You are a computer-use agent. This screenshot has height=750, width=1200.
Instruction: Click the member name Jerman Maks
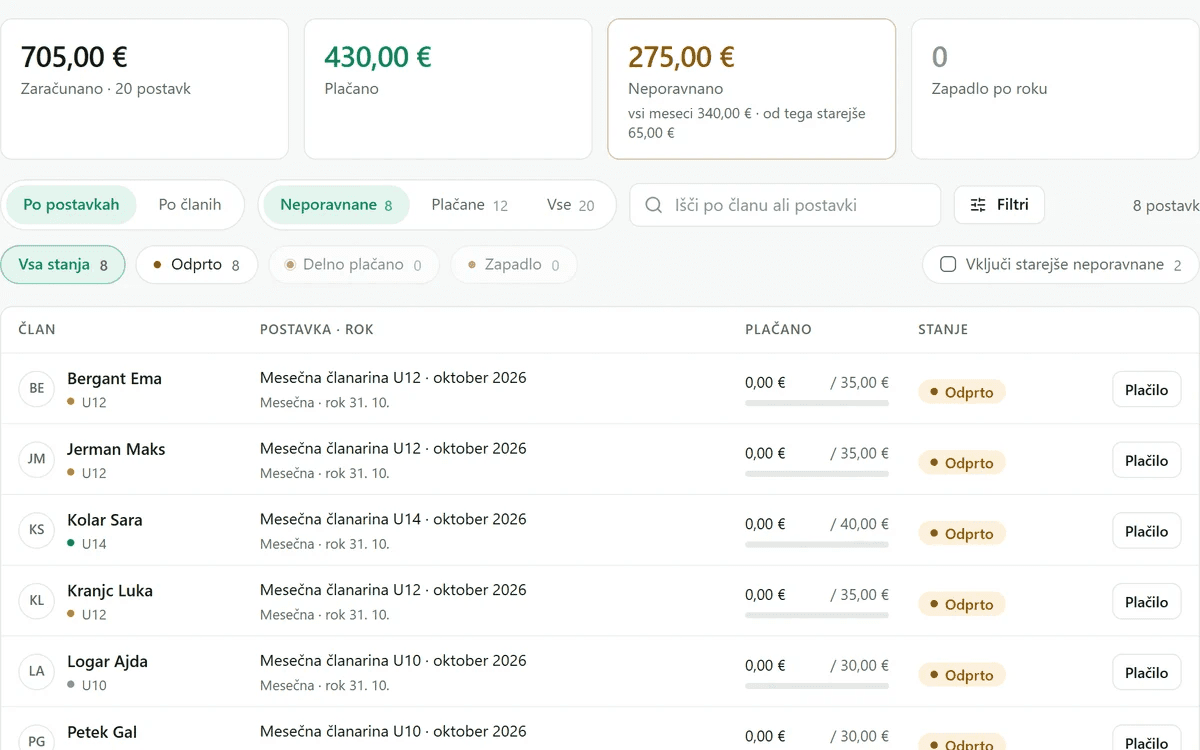coord(116,449)
